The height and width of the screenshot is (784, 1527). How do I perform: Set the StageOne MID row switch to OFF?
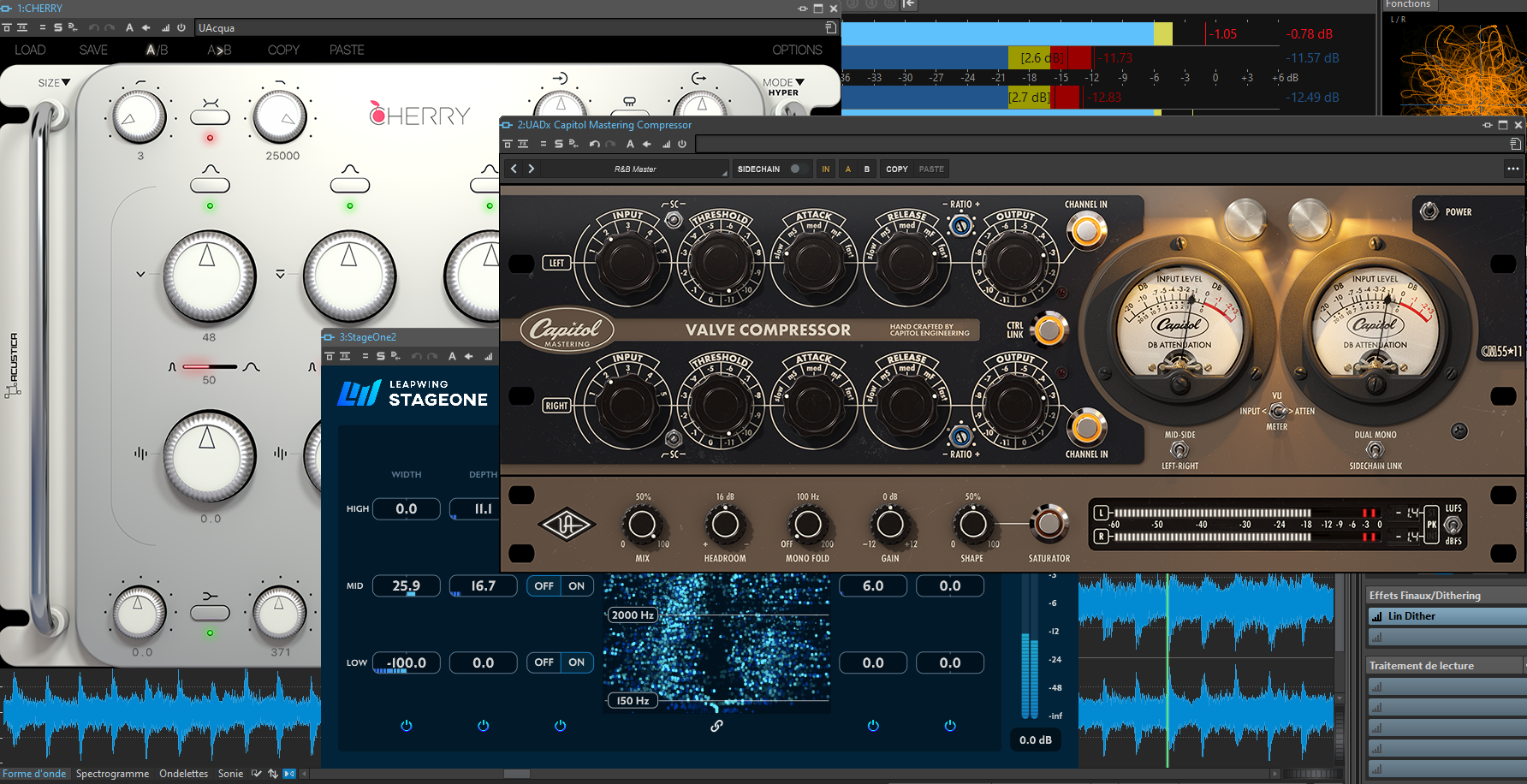click(x=544, y=586)
